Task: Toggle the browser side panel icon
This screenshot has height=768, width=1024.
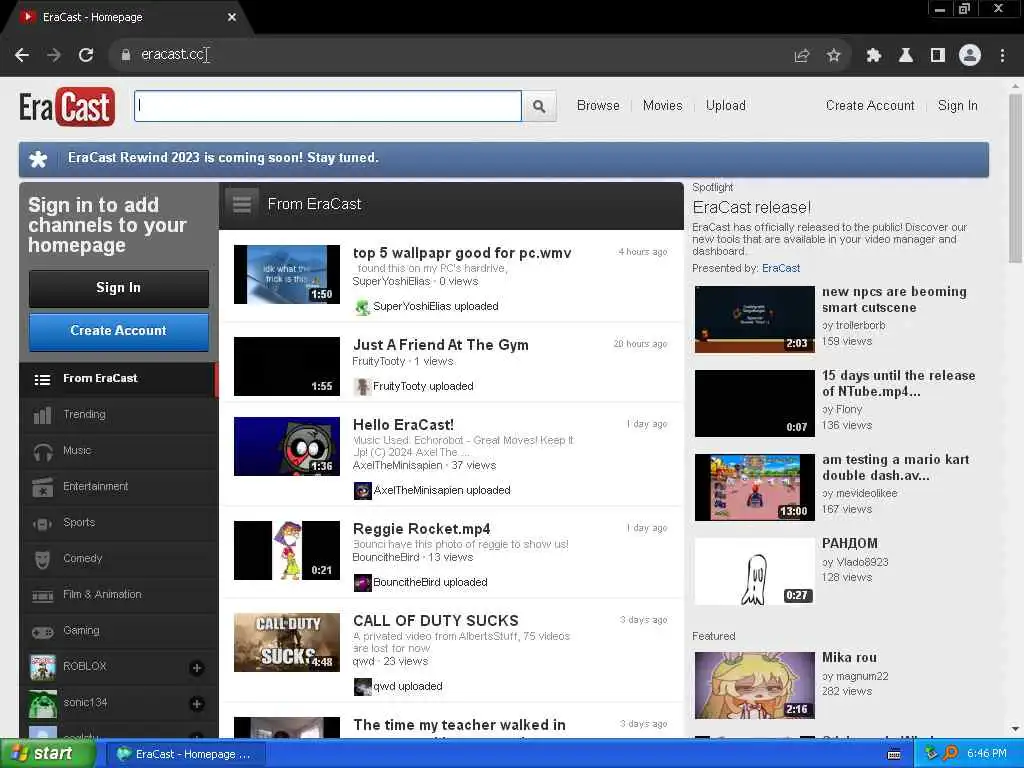Action: coord(938,56)
